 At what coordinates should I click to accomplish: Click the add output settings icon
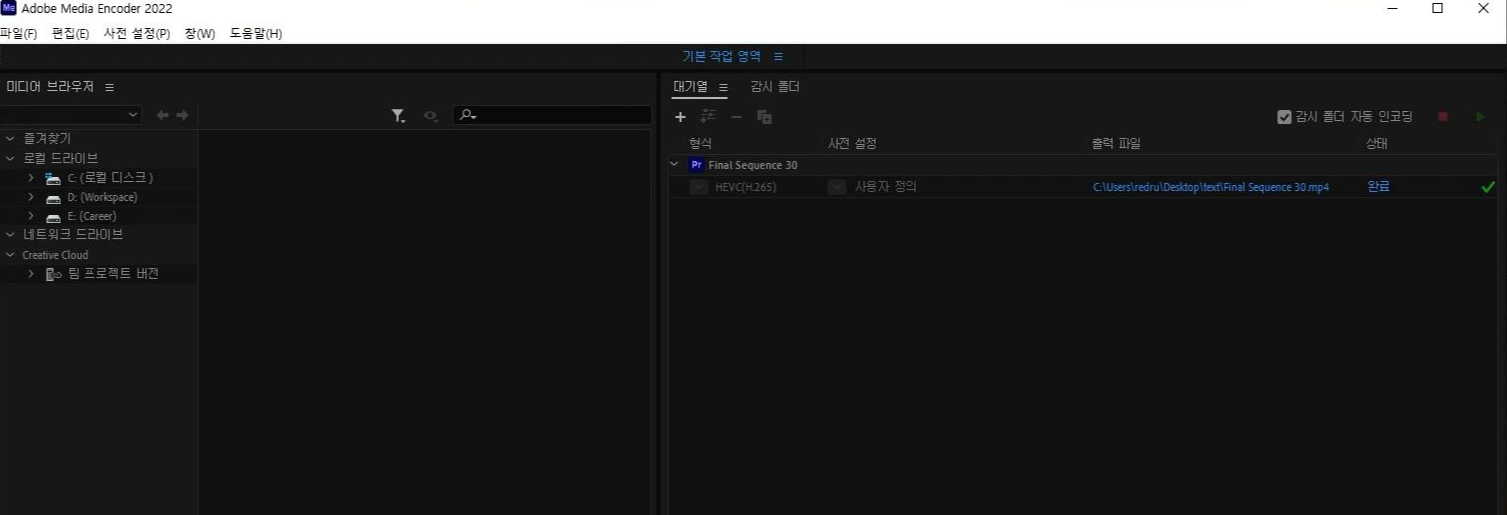point(708,117)
